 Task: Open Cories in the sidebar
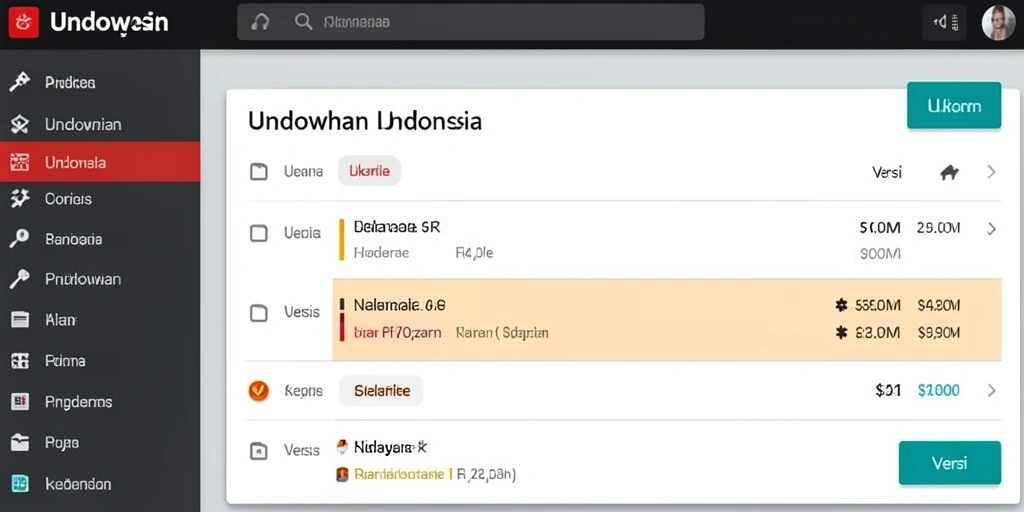100,199
